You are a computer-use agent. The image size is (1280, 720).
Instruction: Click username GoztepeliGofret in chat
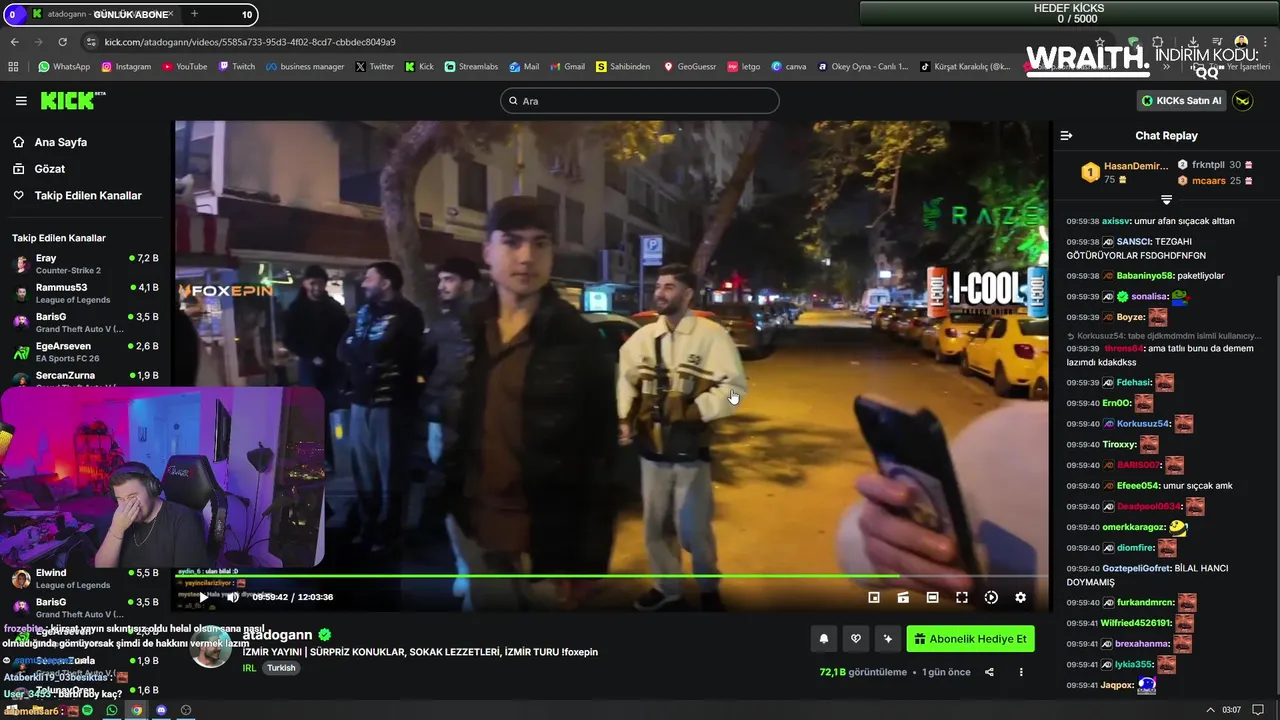[x=1136, y=568]
